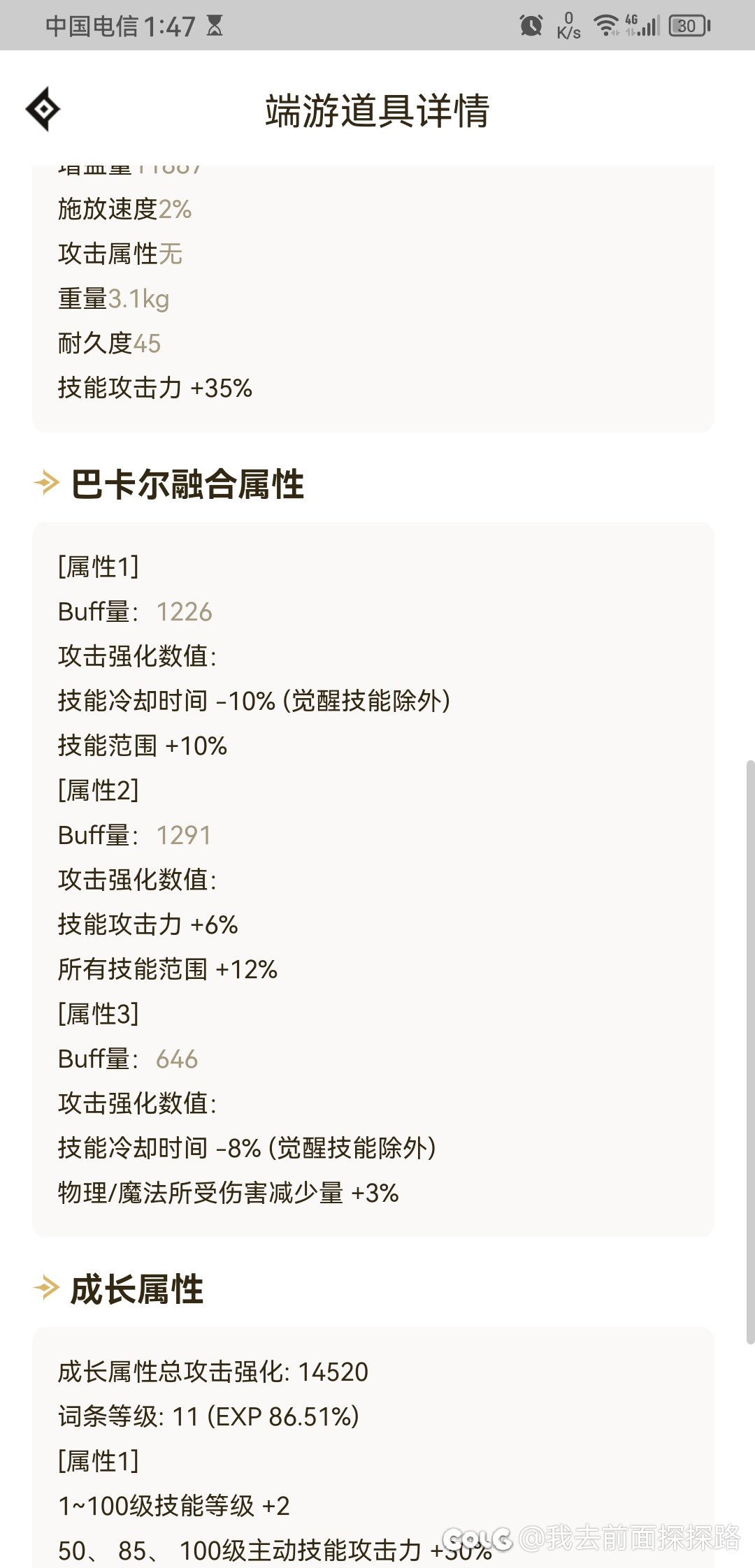Image resolution: width=755 pixels, height=1568 pixels.
Task: Tap the 4G signal strength icon
Action: (642, 26)
